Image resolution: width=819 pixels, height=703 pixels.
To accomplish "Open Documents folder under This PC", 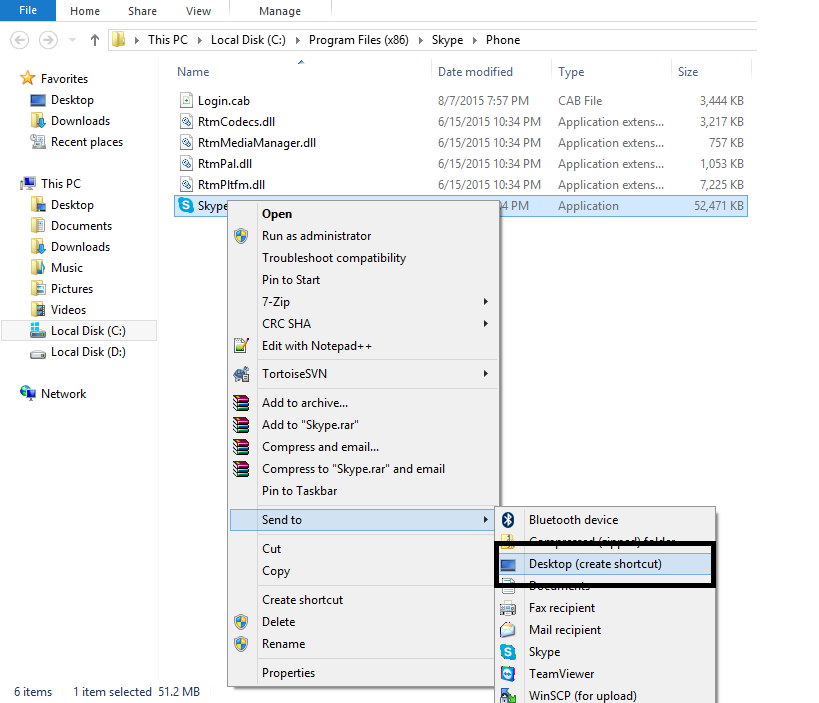I will pyautogui.click(x=81, y=226).
